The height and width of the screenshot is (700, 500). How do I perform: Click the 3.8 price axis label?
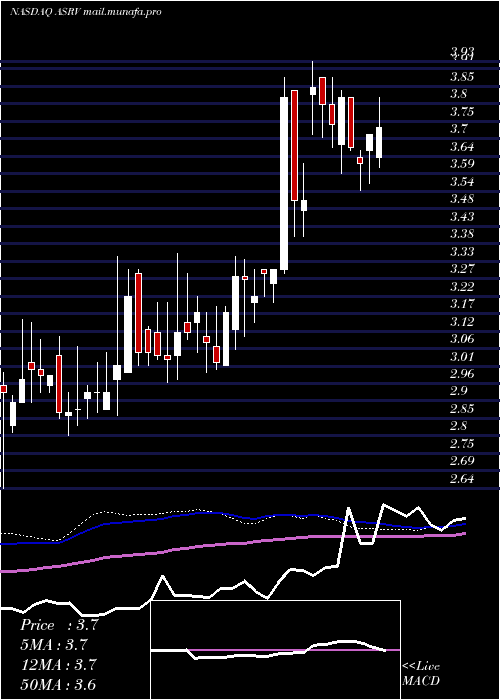pos(459,94)
